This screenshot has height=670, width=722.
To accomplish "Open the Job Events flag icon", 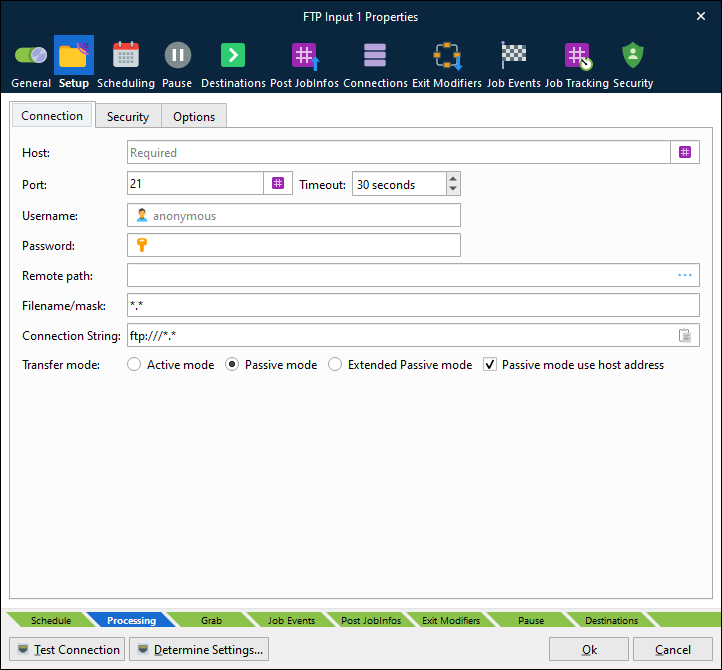I will click(513, 55).
